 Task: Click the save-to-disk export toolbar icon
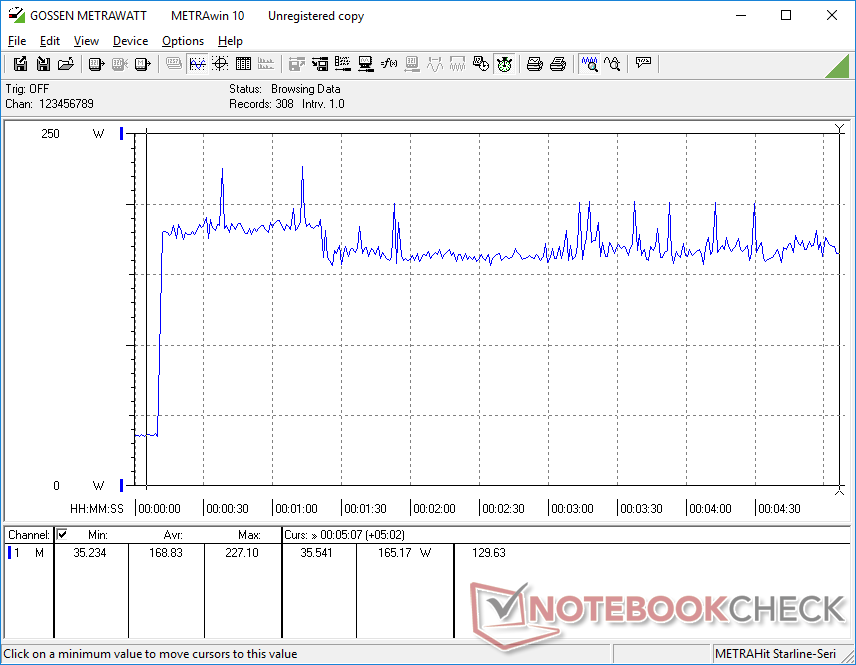coord(20,64)
